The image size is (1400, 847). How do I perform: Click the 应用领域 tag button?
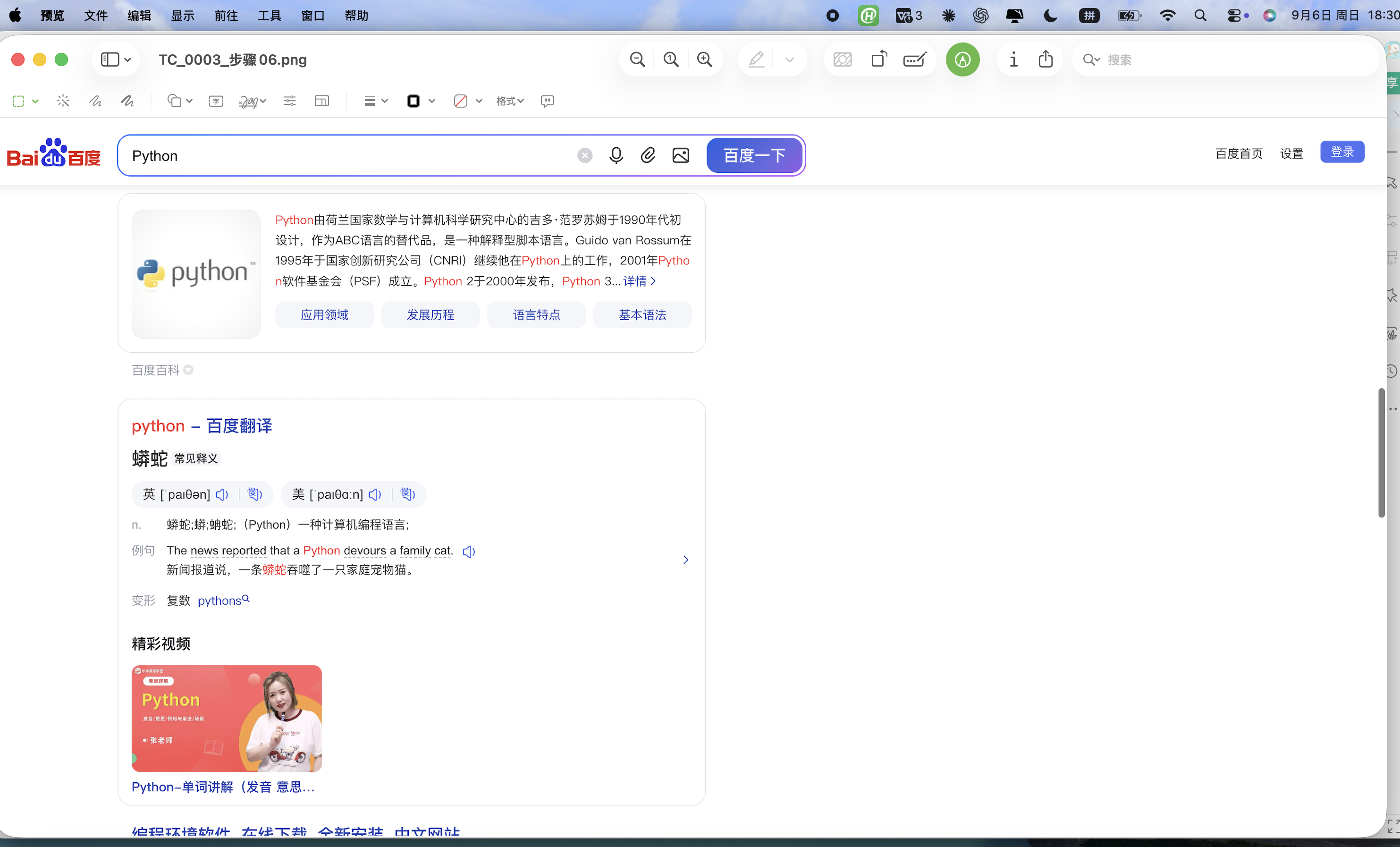coord(324,314)
